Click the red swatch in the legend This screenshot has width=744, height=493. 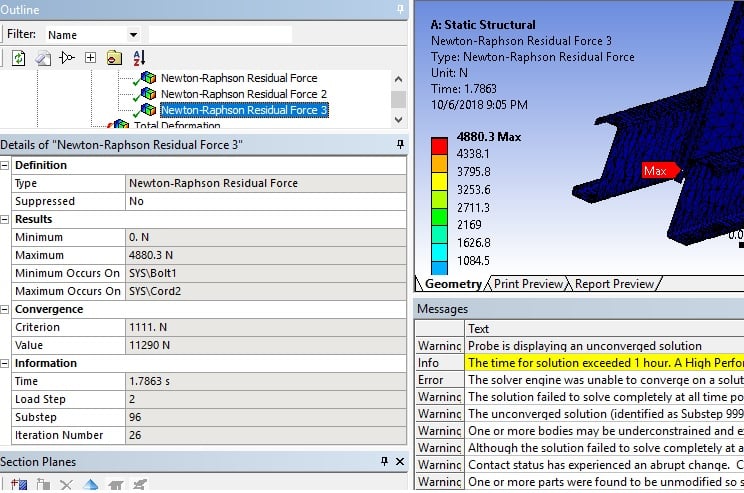439,146
